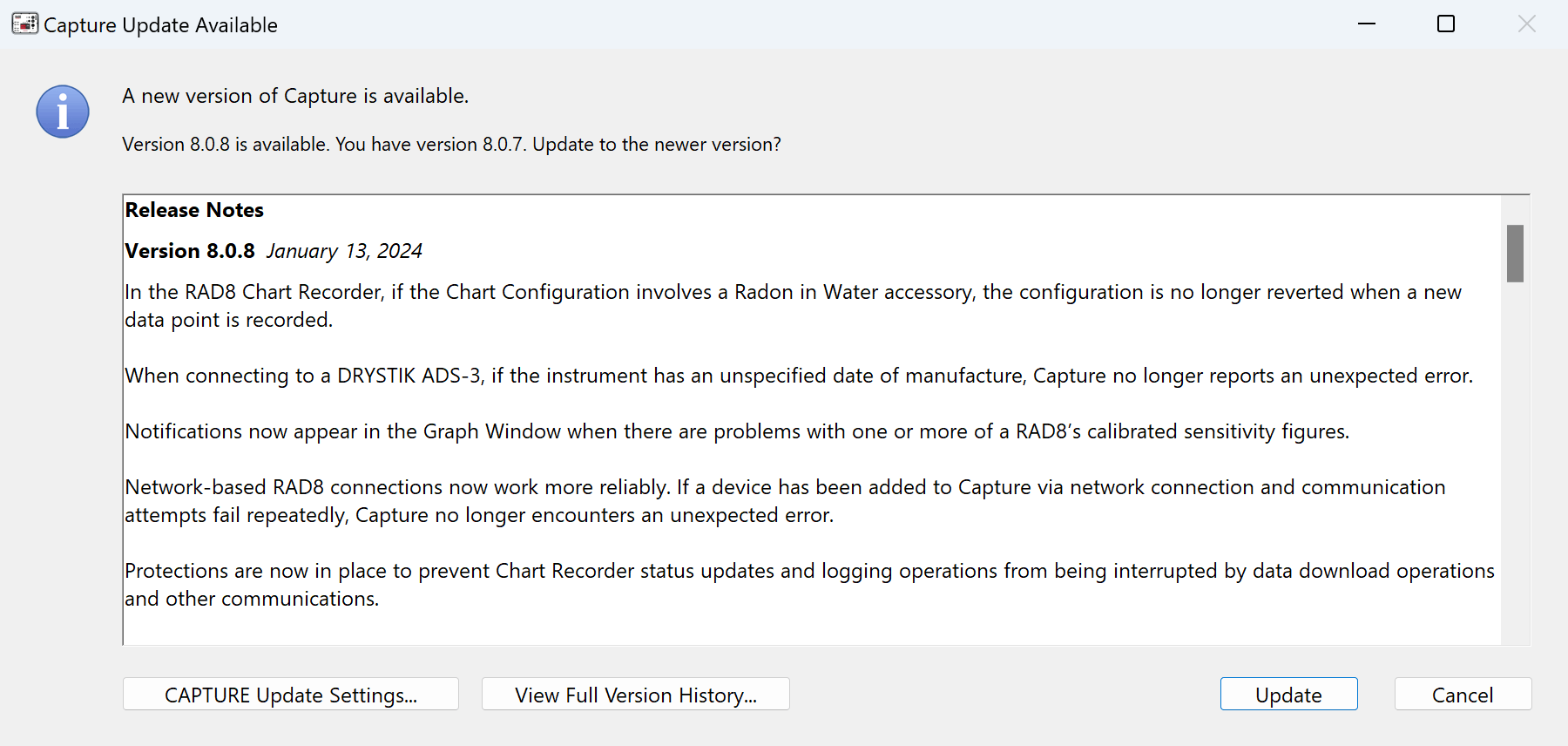Cancel the Capture update dialog
1568x746 pixels.
[x=1463, y=695]
